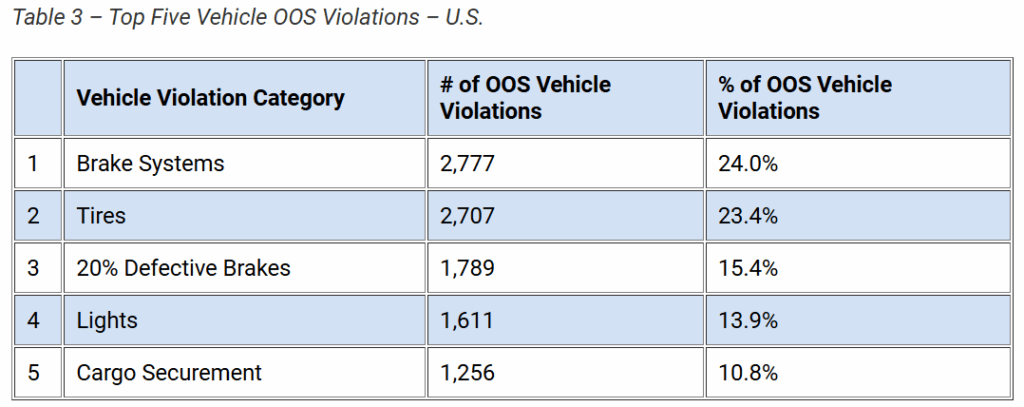The image size is (1024, 407).
Task: Select the 23.4% percentage cell
Action: (x=748, y=216)
